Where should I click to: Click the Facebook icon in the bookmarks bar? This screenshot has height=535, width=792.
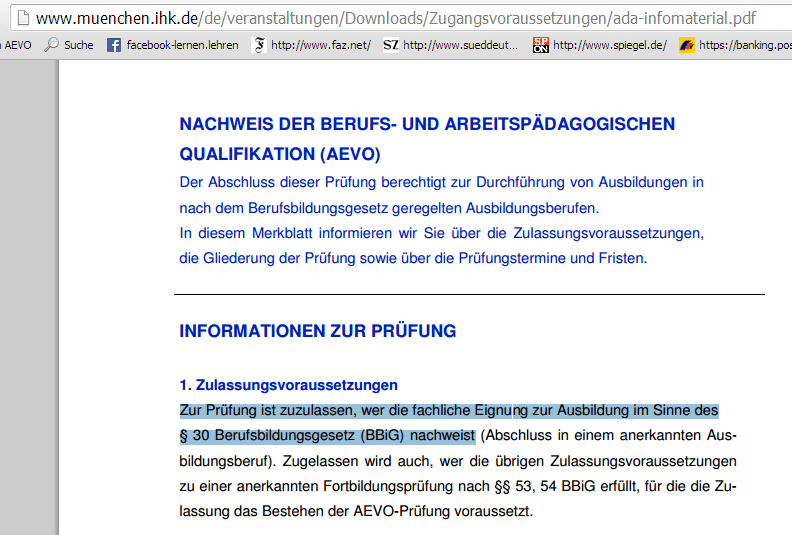(x=114, y=45)
